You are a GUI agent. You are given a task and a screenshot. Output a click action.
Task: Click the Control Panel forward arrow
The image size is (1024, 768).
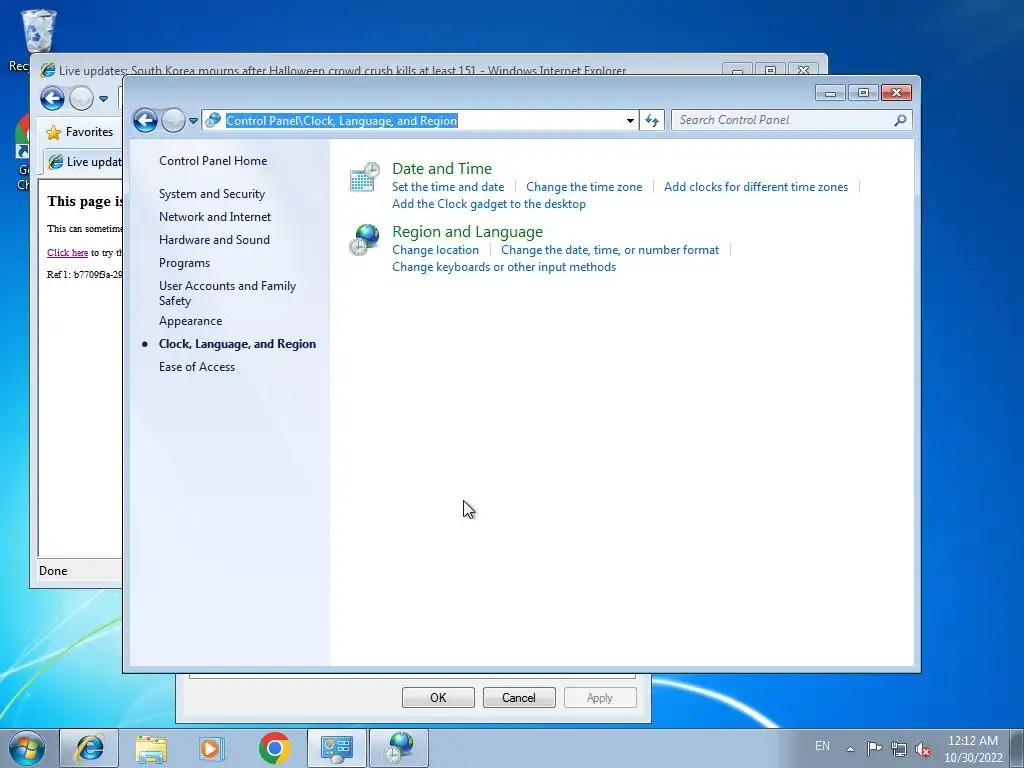pyautogui.click(x=173, y=120)
